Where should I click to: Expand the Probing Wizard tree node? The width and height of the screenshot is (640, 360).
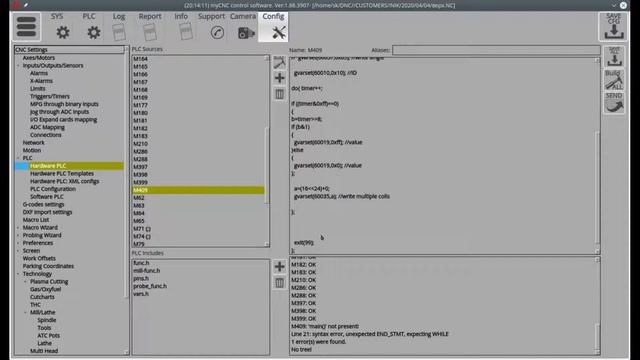click(18, 235)
